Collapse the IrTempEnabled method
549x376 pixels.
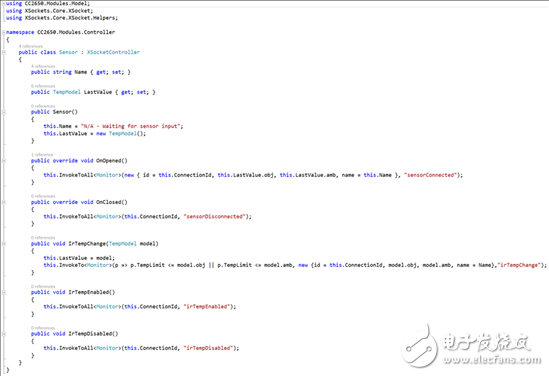[4, 292]
